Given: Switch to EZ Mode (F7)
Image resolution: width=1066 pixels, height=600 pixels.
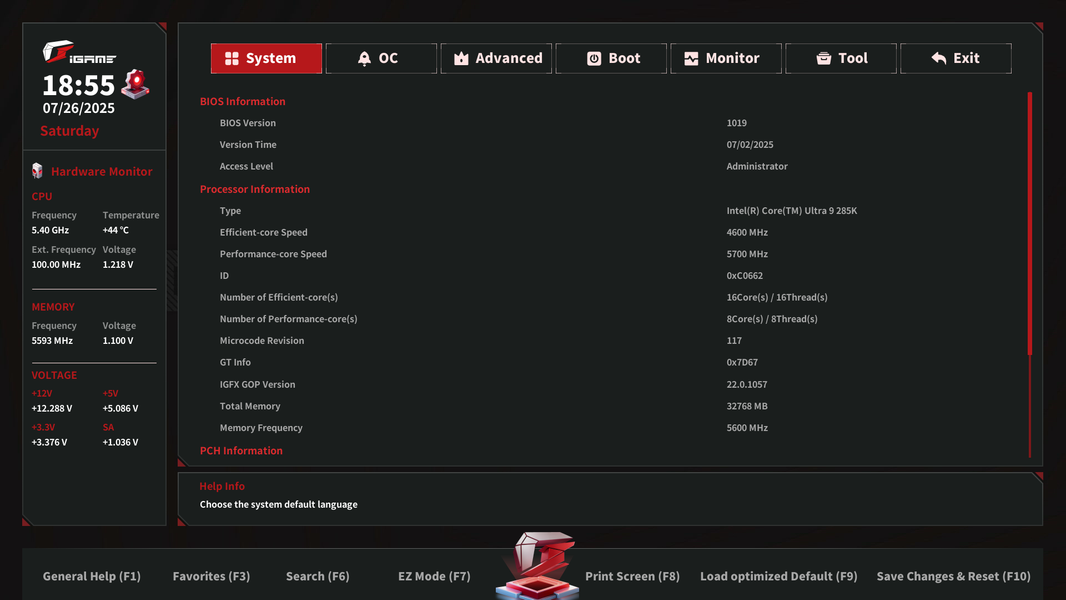Looking at the screenshot, I should point(434,576).
